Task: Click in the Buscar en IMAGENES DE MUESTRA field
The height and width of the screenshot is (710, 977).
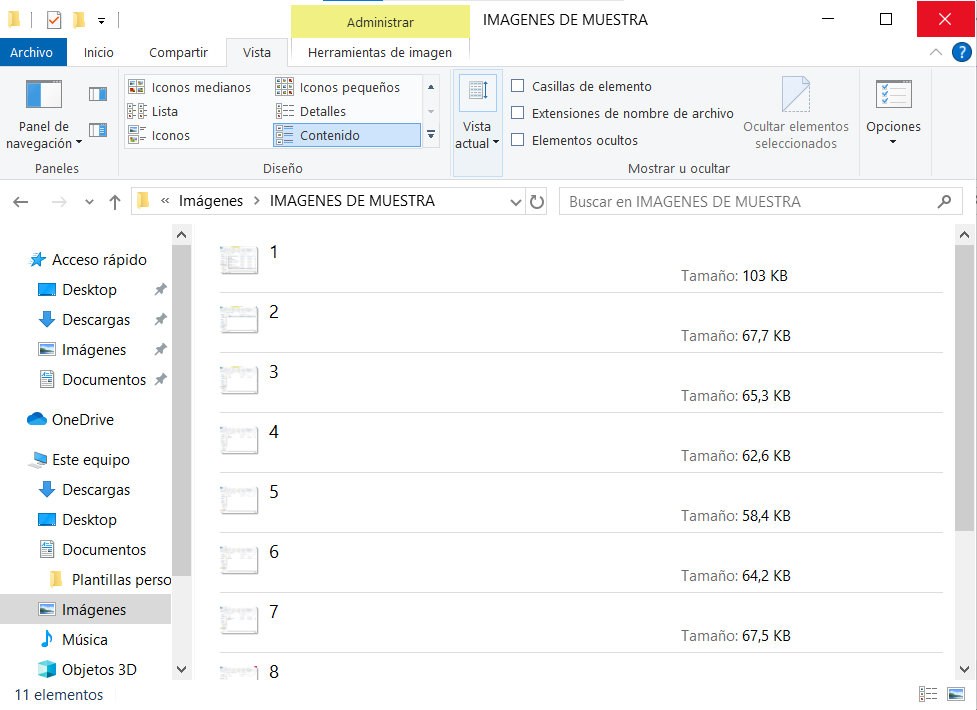Action: tap(745, 202)
